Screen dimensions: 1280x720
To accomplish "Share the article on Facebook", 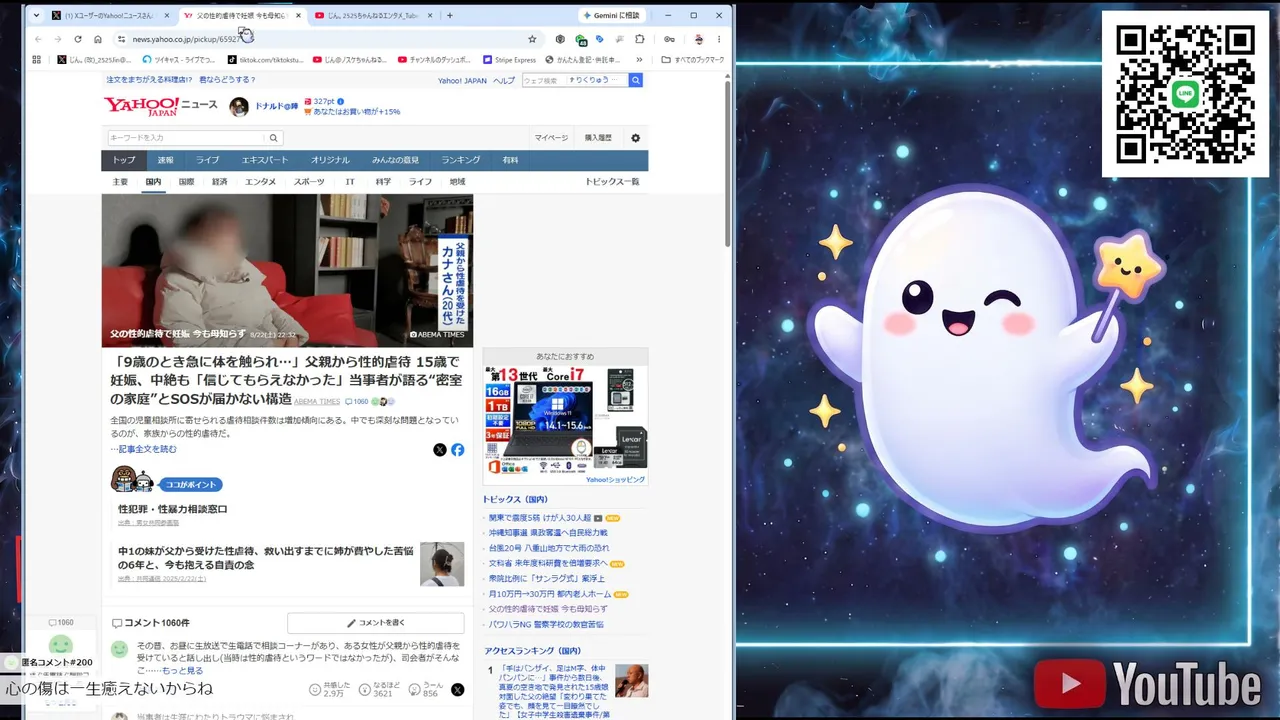I will tap(457, 450).
